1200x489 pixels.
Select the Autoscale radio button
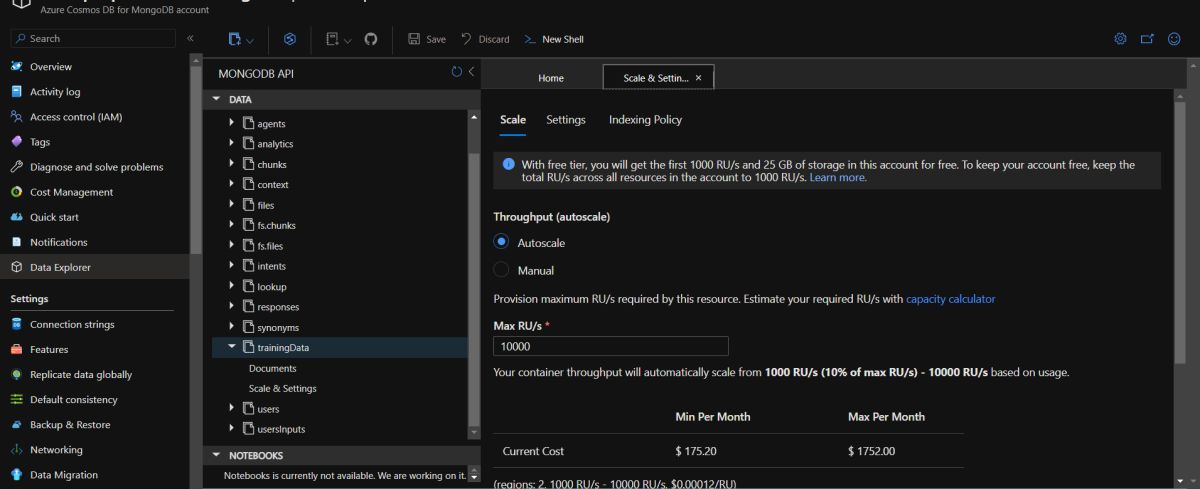pyautogui.click(x=502, y=242)
